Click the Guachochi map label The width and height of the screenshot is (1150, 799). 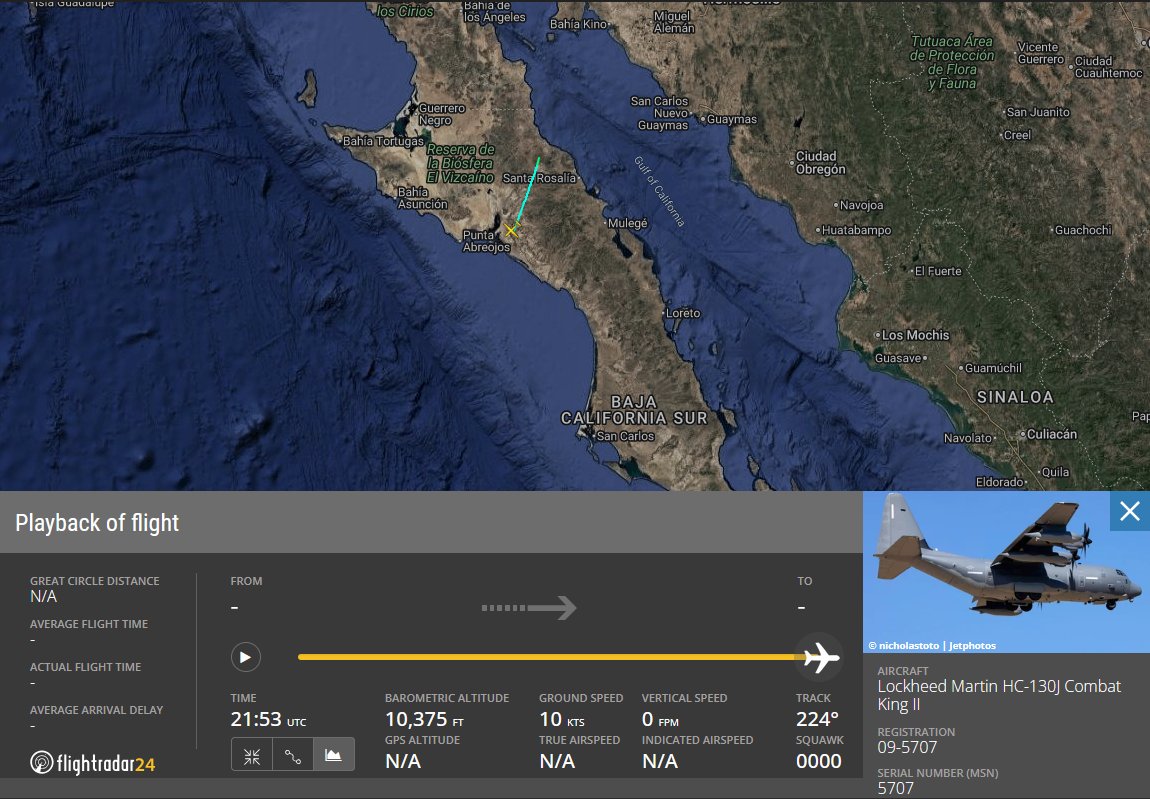pos(1083,230)
